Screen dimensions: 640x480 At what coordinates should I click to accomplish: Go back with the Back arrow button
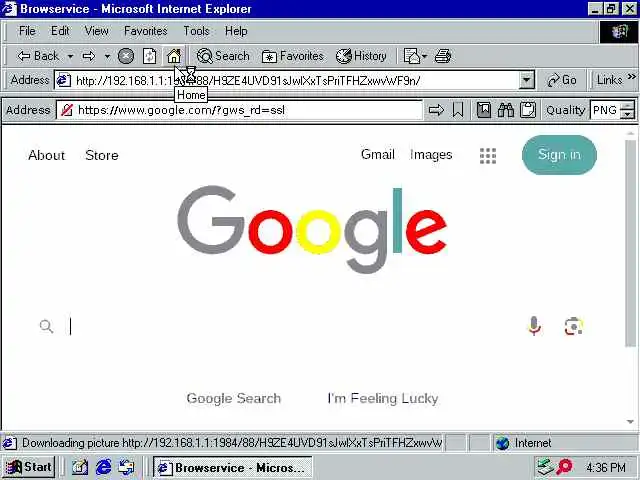(x=38, y=56)
